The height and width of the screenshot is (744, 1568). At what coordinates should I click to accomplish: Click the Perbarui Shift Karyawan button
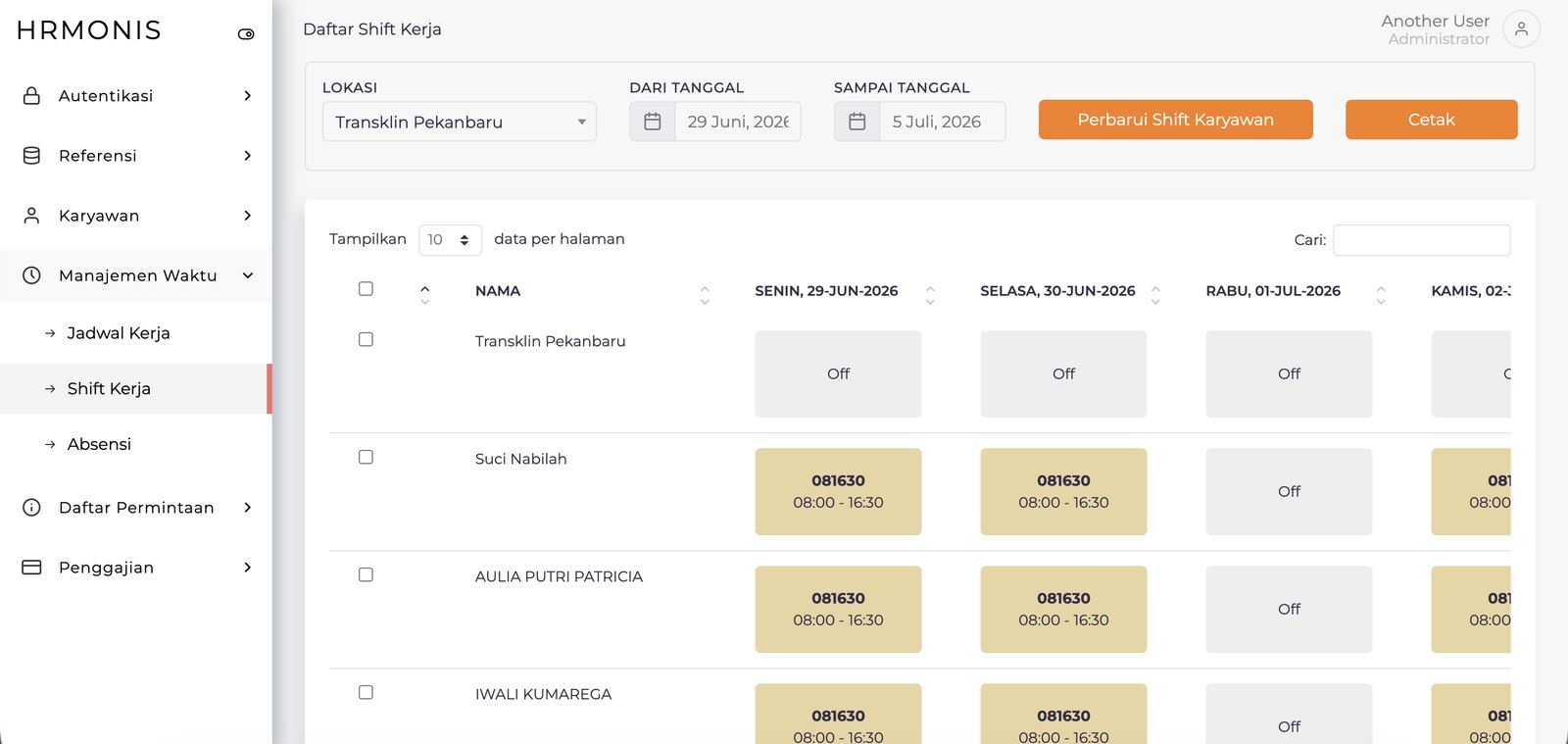[x=1175, y=120]
